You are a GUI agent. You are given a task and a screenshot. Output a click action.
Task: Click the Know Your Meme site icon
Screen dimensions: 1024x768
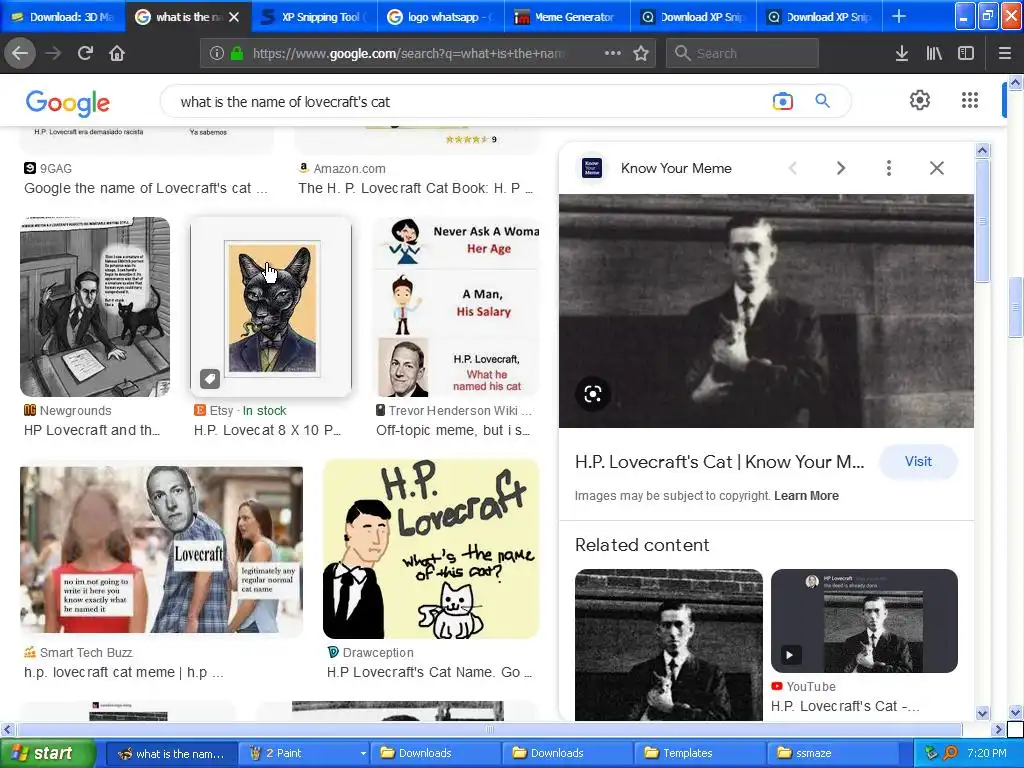[x=592, y=168]
